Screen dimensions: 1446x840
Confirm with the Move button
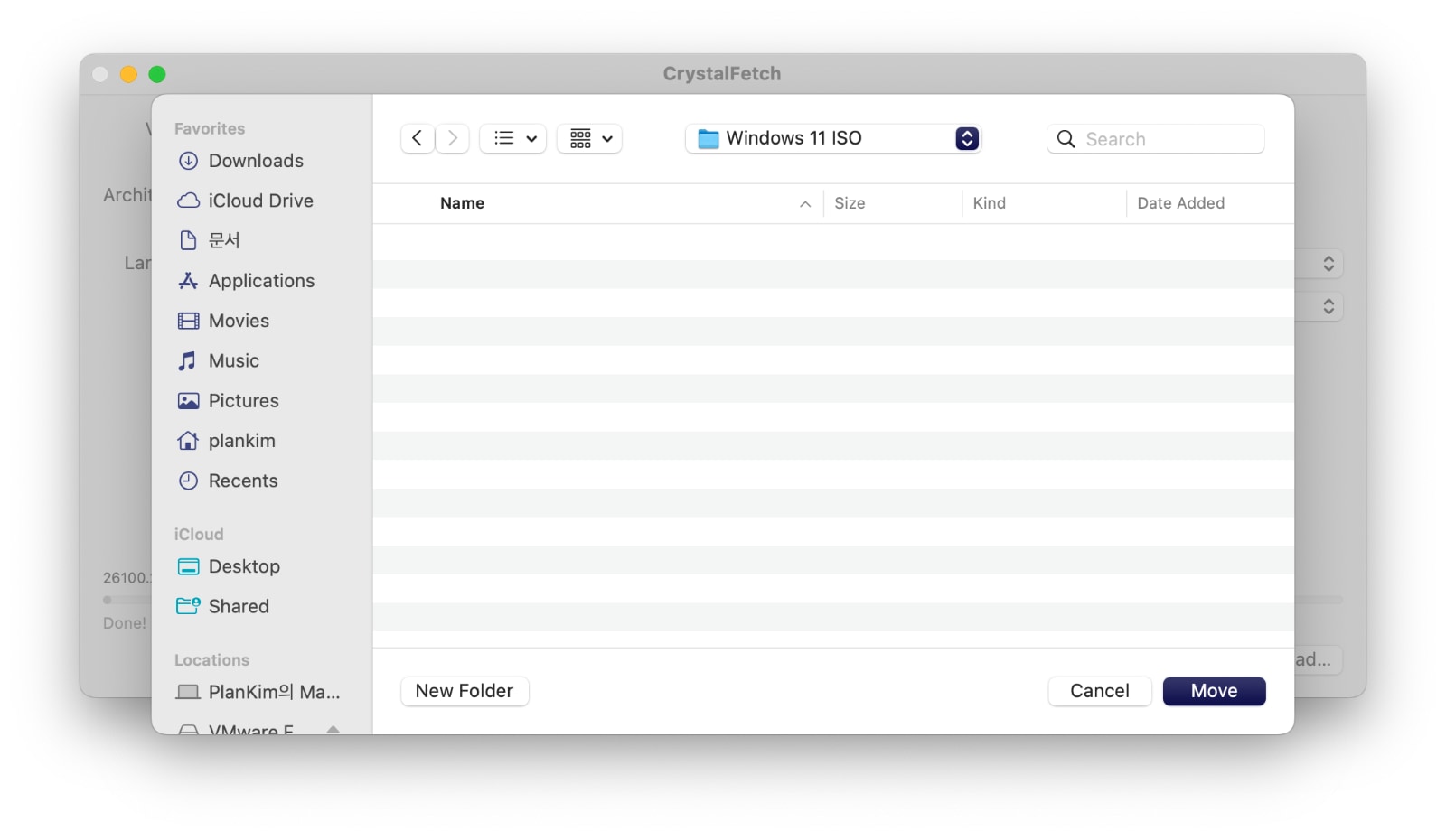click(x=1214, y=691)
